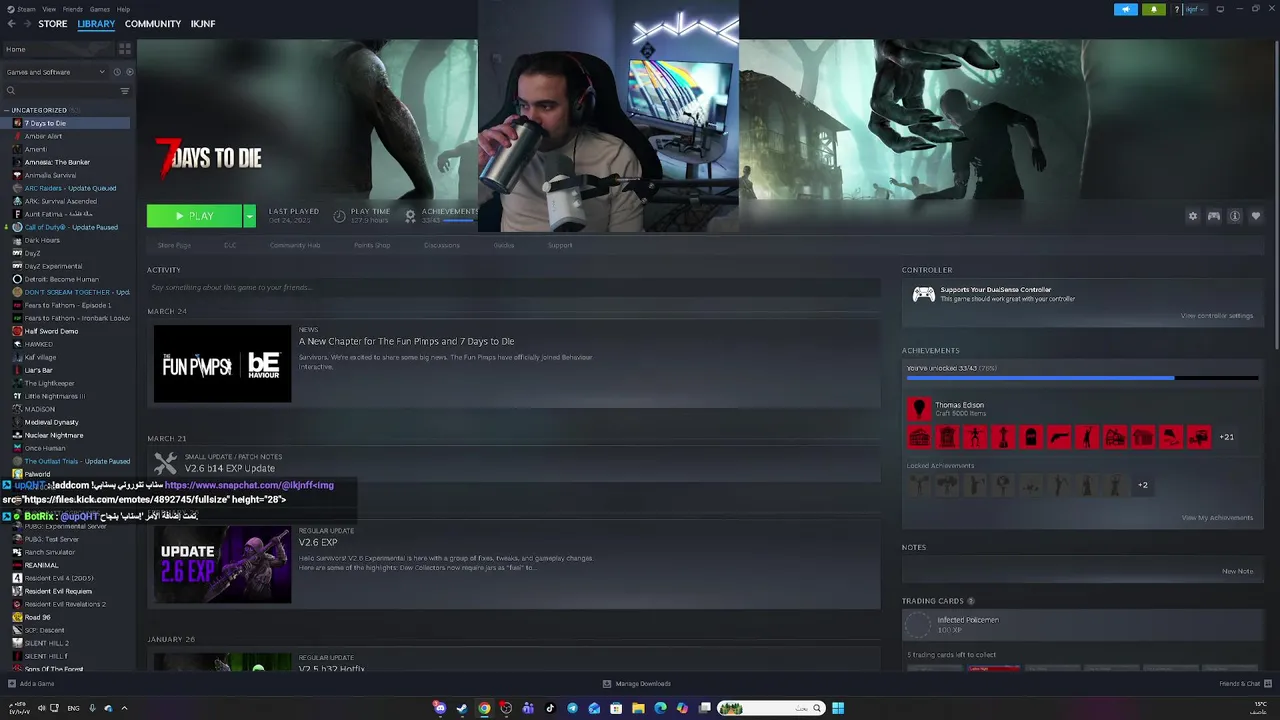
Task: Add game to favorites heart icon
Action: point(1256,216)
